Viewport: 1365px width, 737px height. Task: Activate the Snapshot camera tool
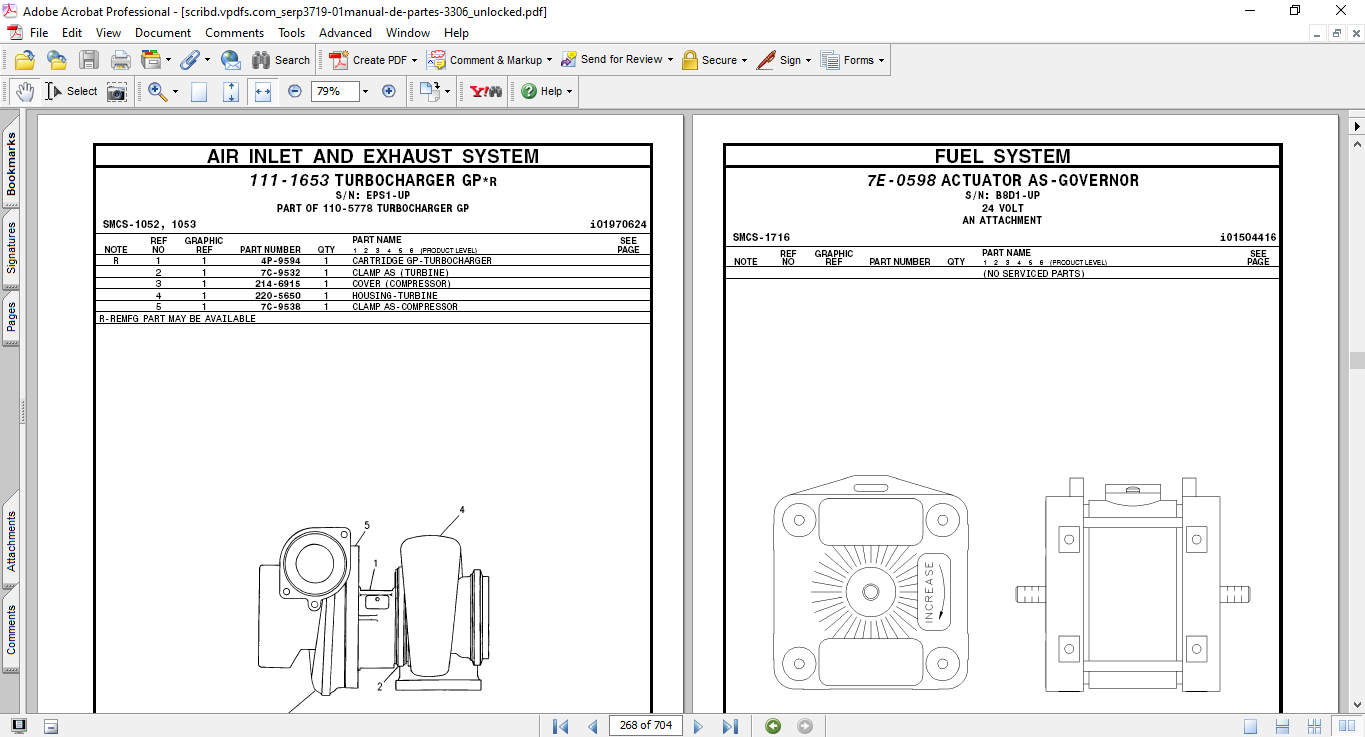click(117, 91)
